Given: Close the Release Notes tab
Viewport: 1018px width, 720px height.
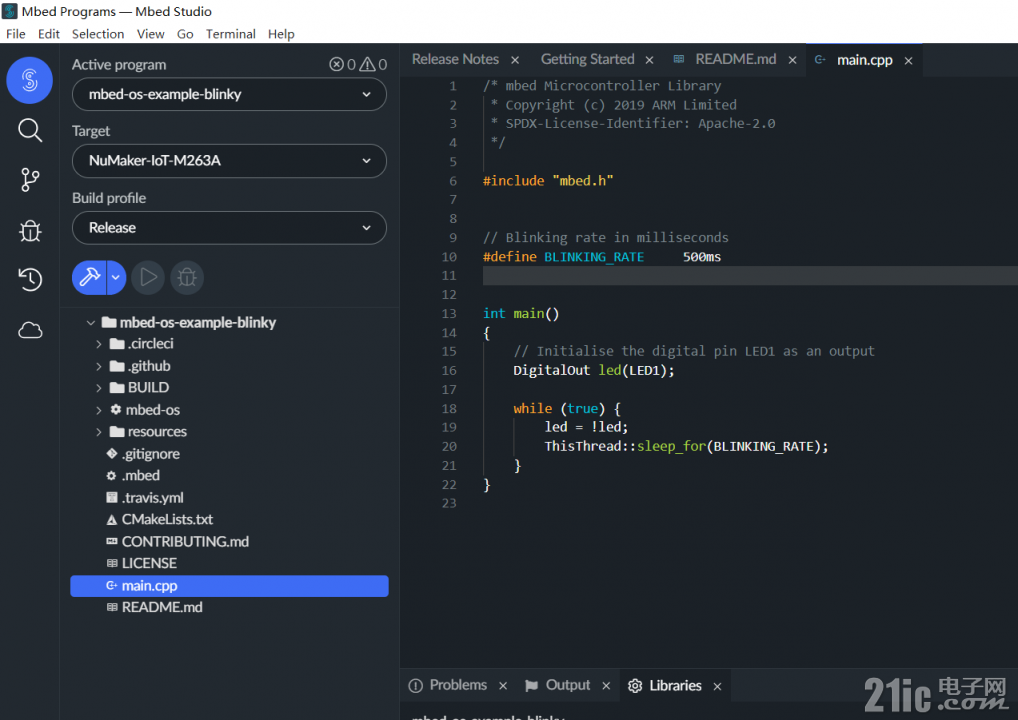Looking at the screenshot, I should point(515,60).
